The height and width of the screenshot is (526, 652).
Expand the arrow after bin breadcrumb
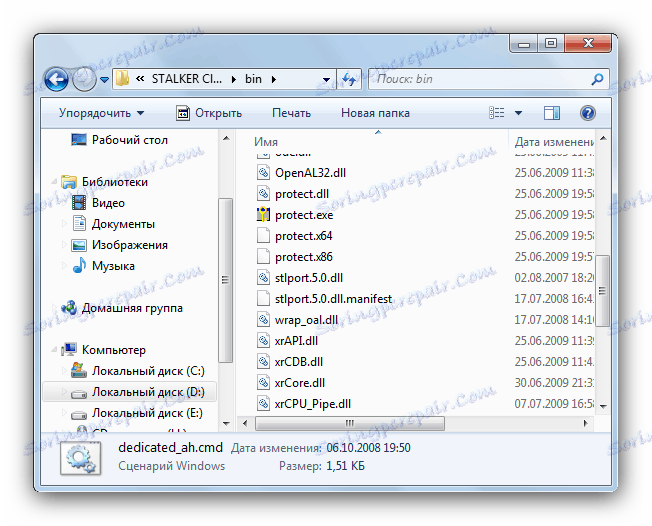(274, 79)
